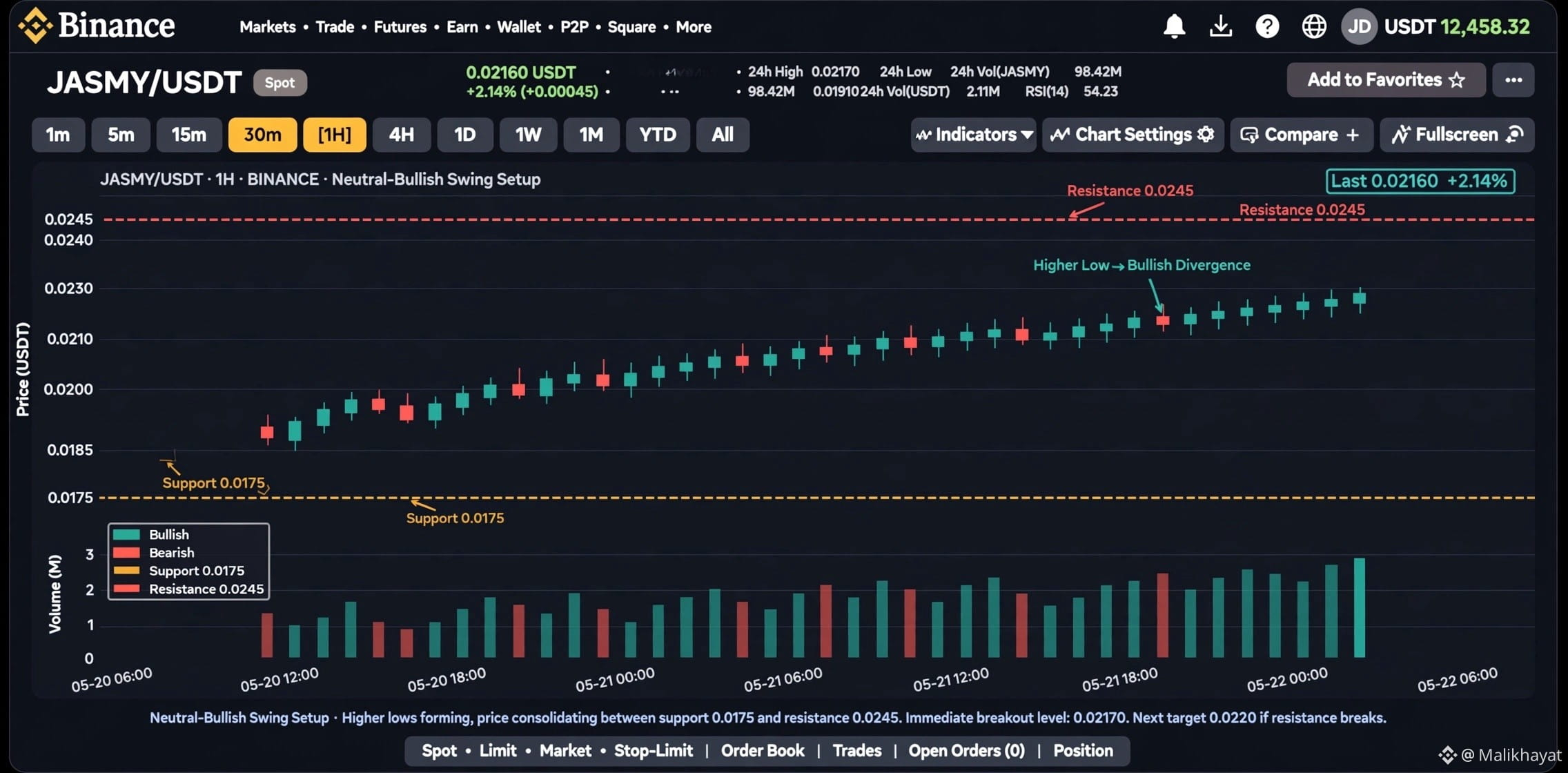Click the JASMY/USDT pair title
The height and width of the screenshot is (773, 1568).
pyautogui.click(x=144, y=83)
